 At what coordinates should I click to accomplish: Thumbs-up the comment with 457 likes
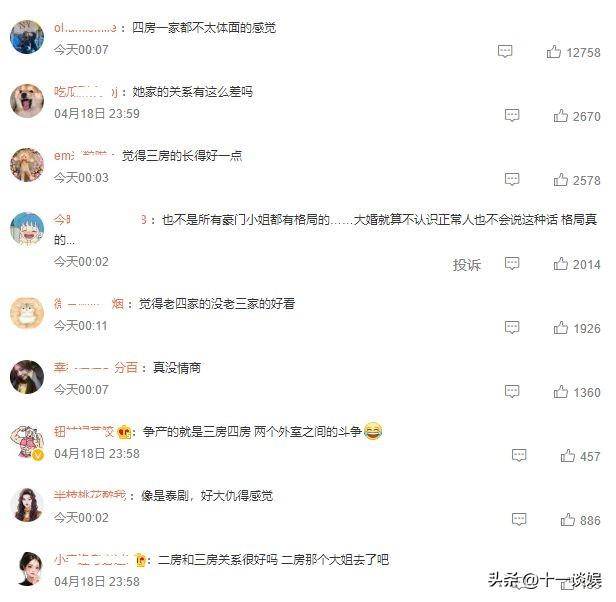(x=568, y=455)
